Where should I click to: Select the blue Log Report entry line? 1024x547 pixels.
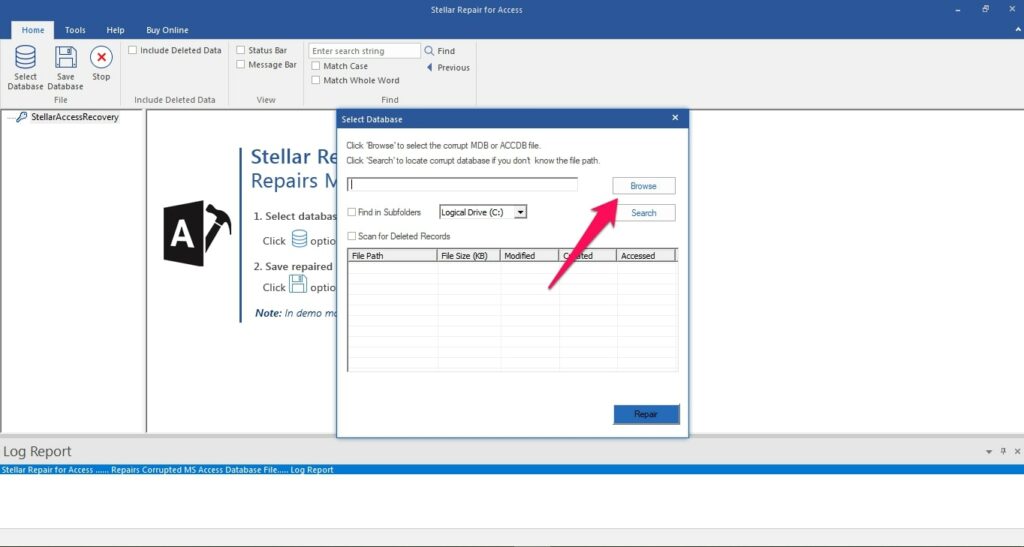pos(512,469)
